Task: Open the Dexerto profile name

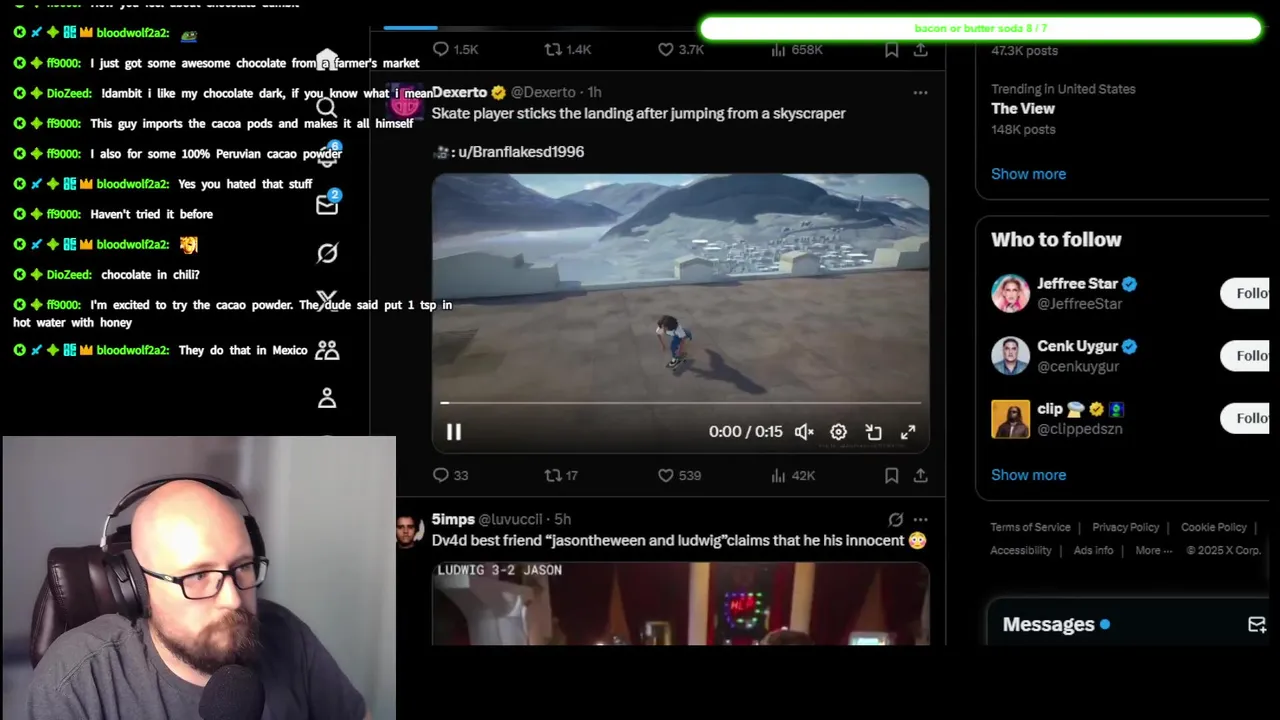Action: coord(459,92)
